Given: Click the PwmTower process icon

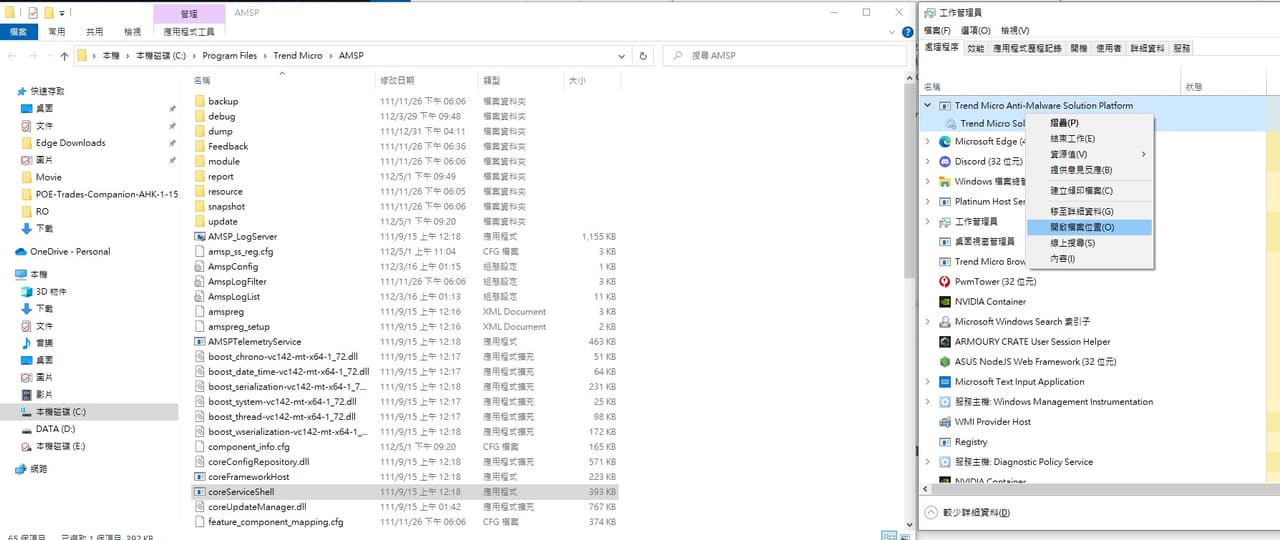Looking at the screenshot, I should tap(944, 281).
